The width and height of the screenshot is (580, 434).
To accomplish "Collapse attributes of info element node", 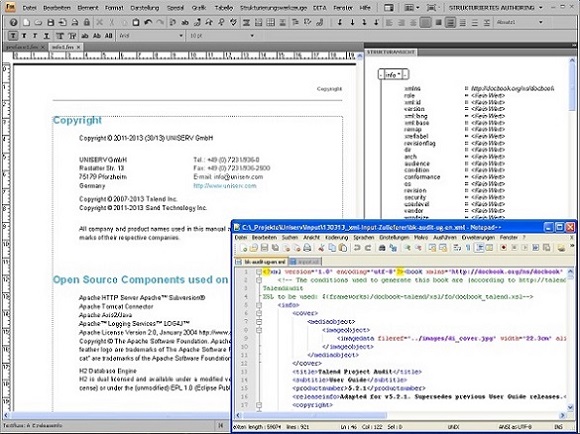I will 405,75.
